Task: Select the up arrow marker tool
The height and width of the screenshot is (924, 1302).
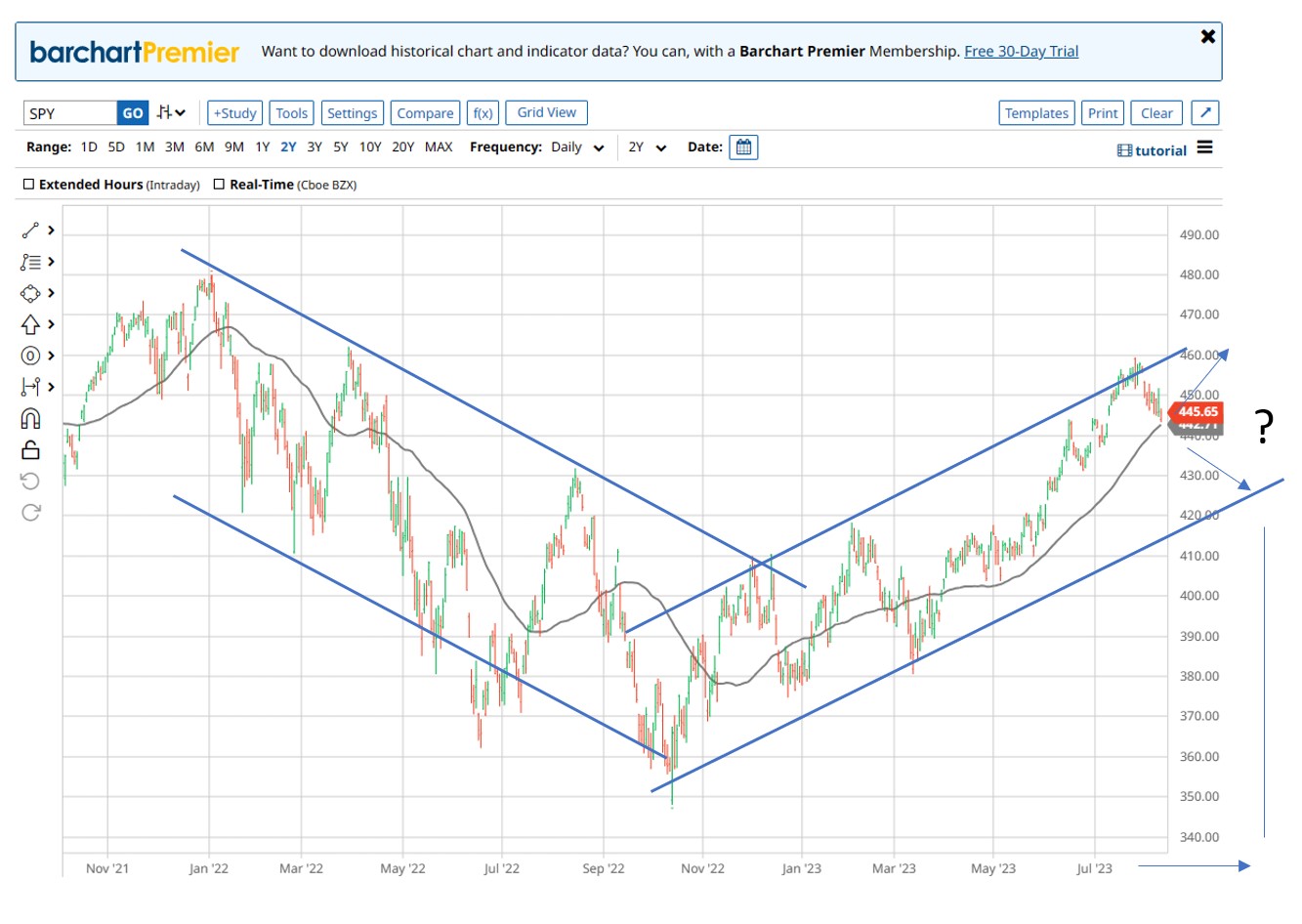Action: pos(30,324)
